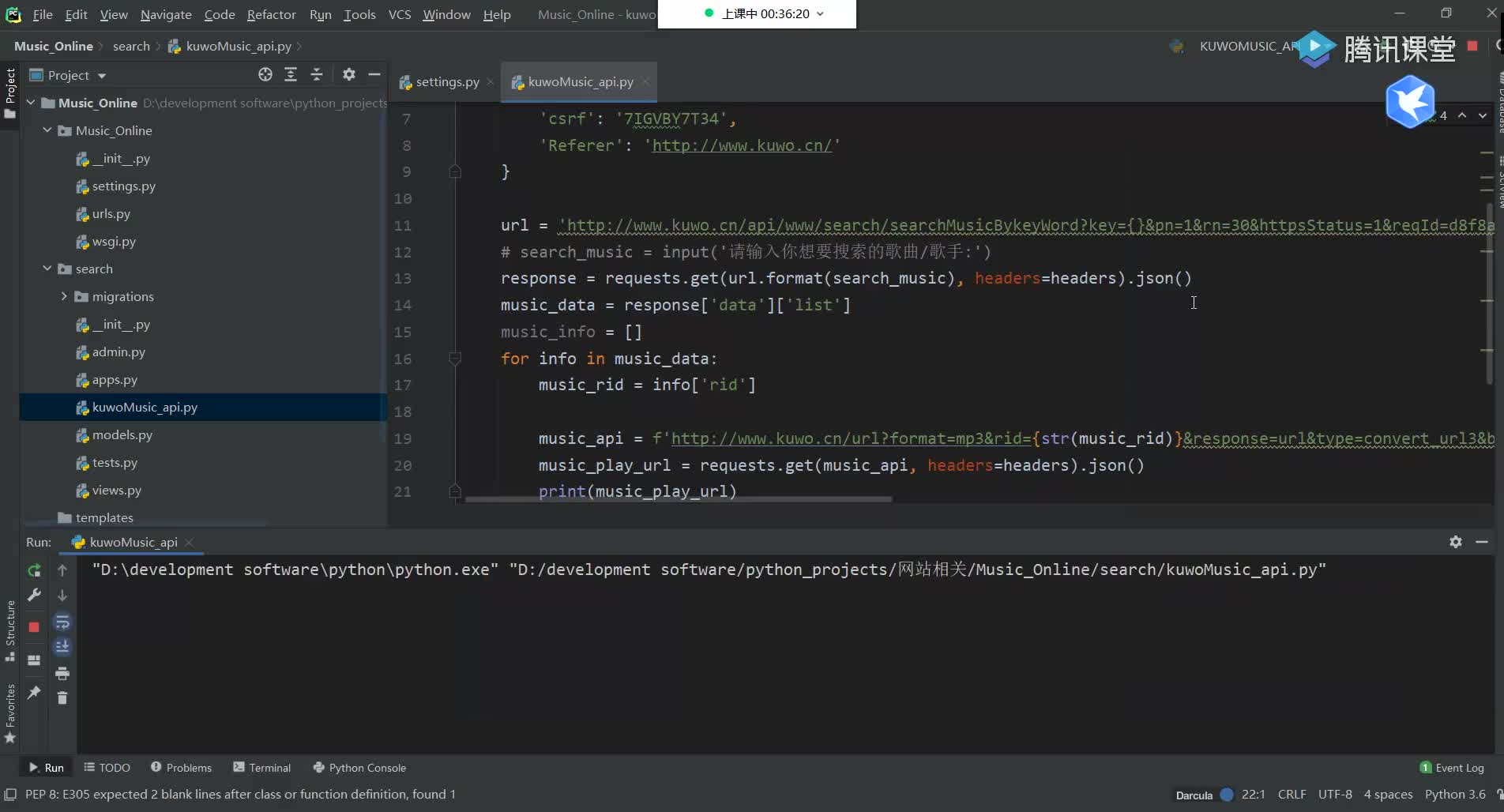Click the red stop button in top toolbar

coord(1472,46)
